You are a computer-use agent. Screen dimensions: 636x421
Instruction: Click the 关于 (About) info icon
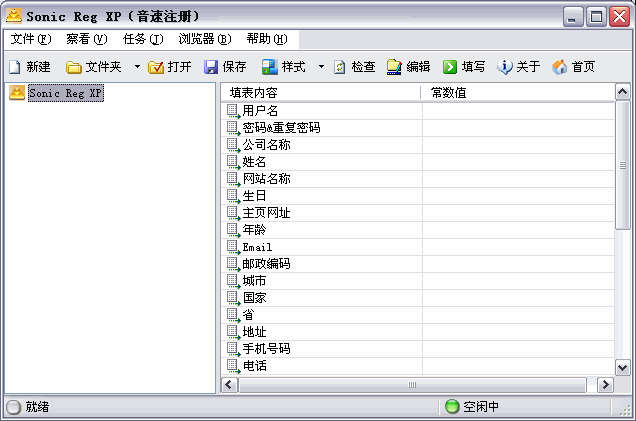click(504, 67)
